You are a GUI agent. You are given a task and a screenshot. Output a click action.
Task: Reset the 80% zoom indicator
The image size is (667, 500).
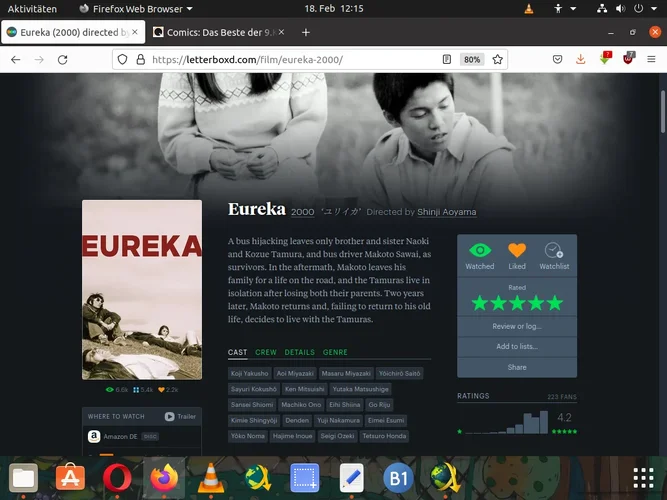coord(472,60)
